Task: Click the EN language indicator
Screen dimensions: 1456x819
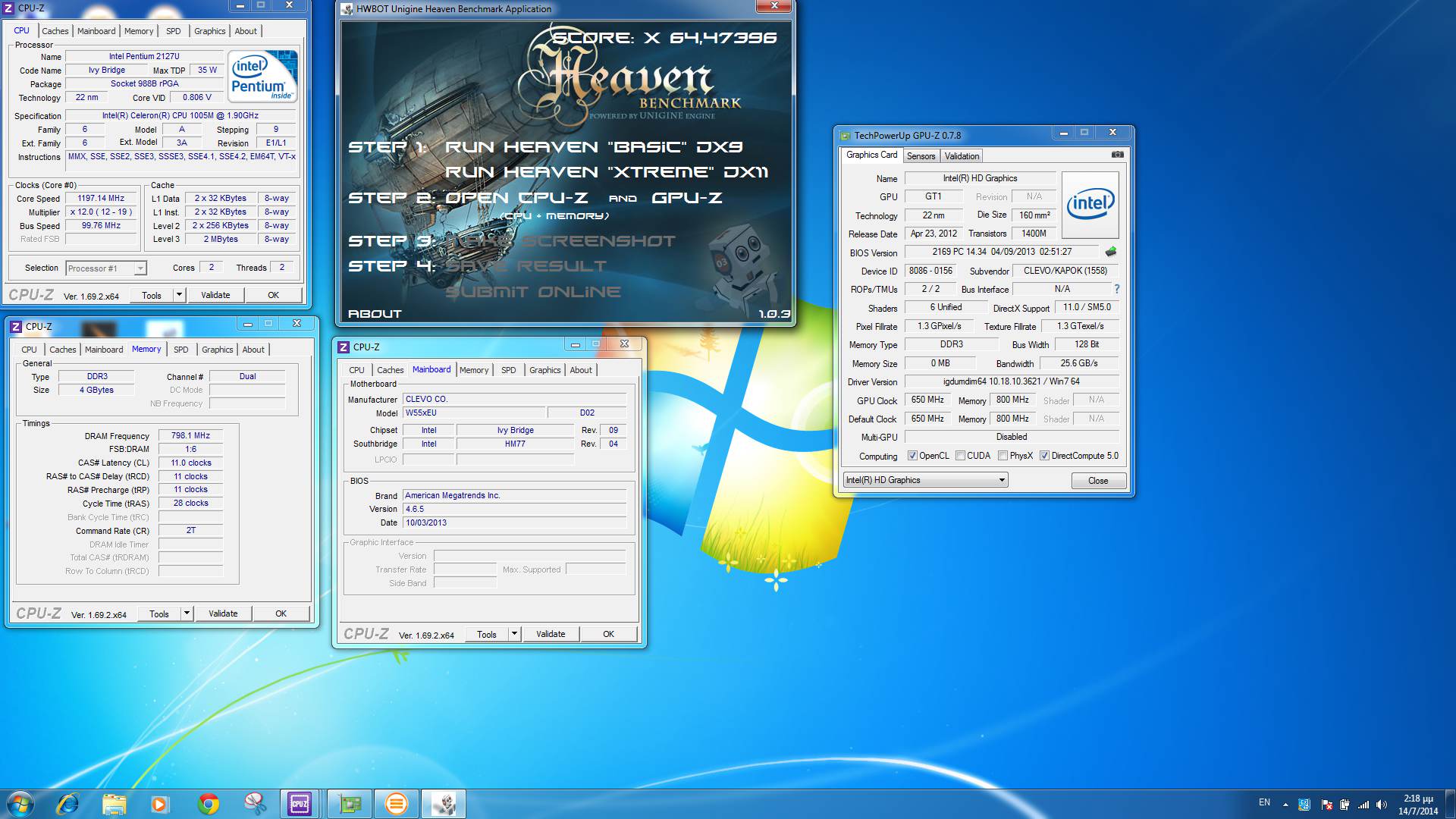Action: pyautogui.click(x=1264, y=802)
